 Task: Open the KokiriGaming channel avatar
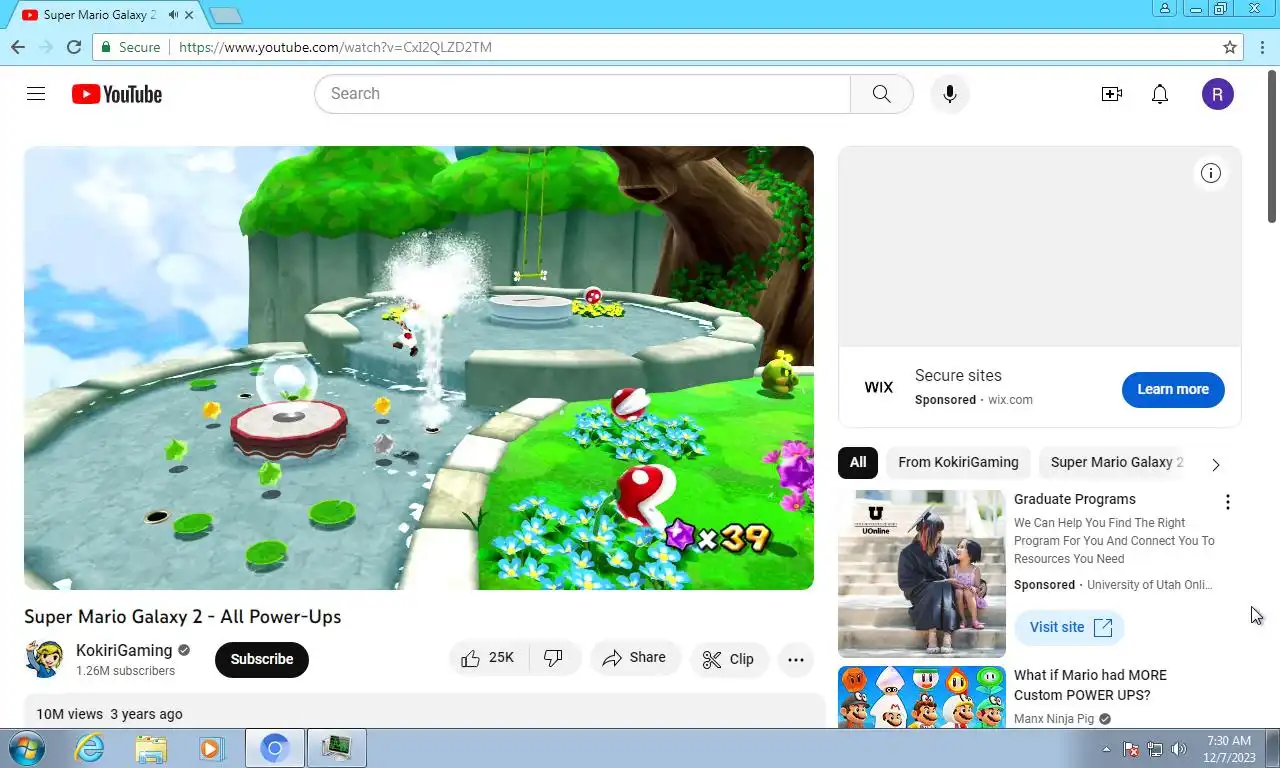(x=44, y=659)
